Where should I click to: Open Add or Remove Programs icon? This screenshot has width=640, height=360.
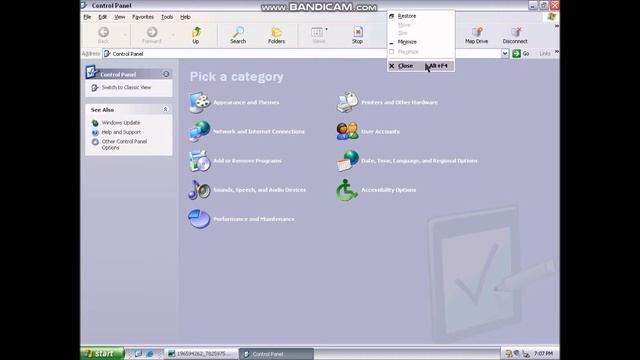tap(199, 161)
